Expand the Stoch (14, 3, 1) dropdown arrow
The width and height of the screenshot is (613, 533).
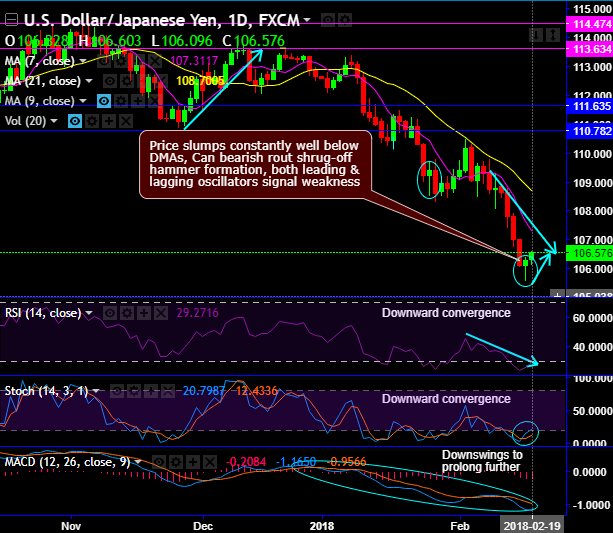pos(96,391)
